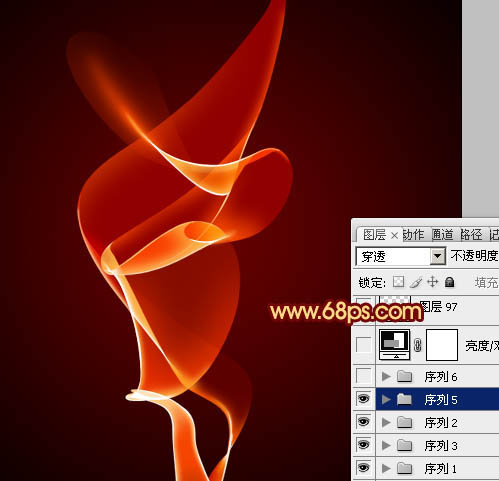Switch to the 动作 tab
Image resolution: width=499 pixels, height=481 pixels.
pyautogui.click(x=414, y=235)
